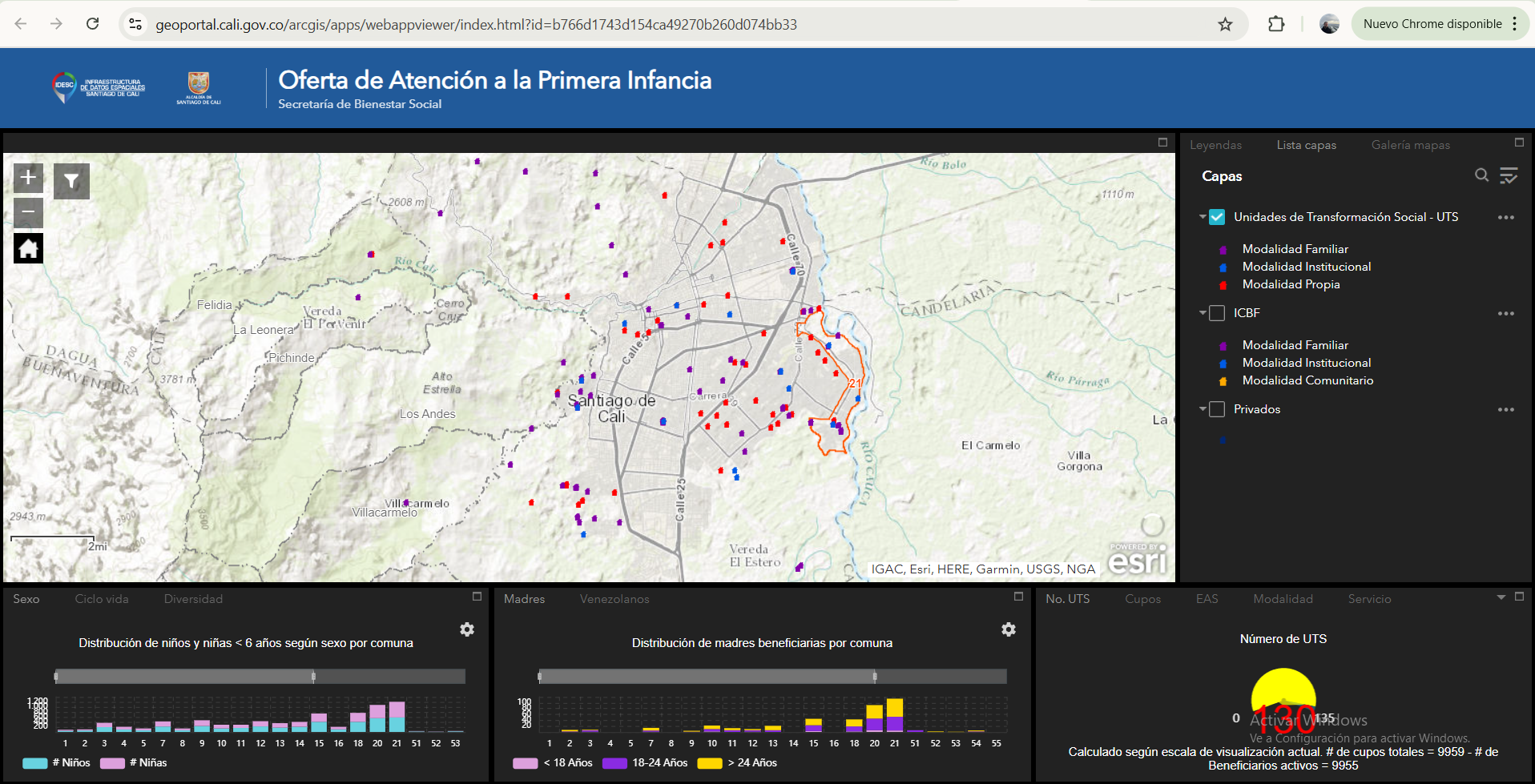Search layers with the magnifier icon

point(1481,175)
